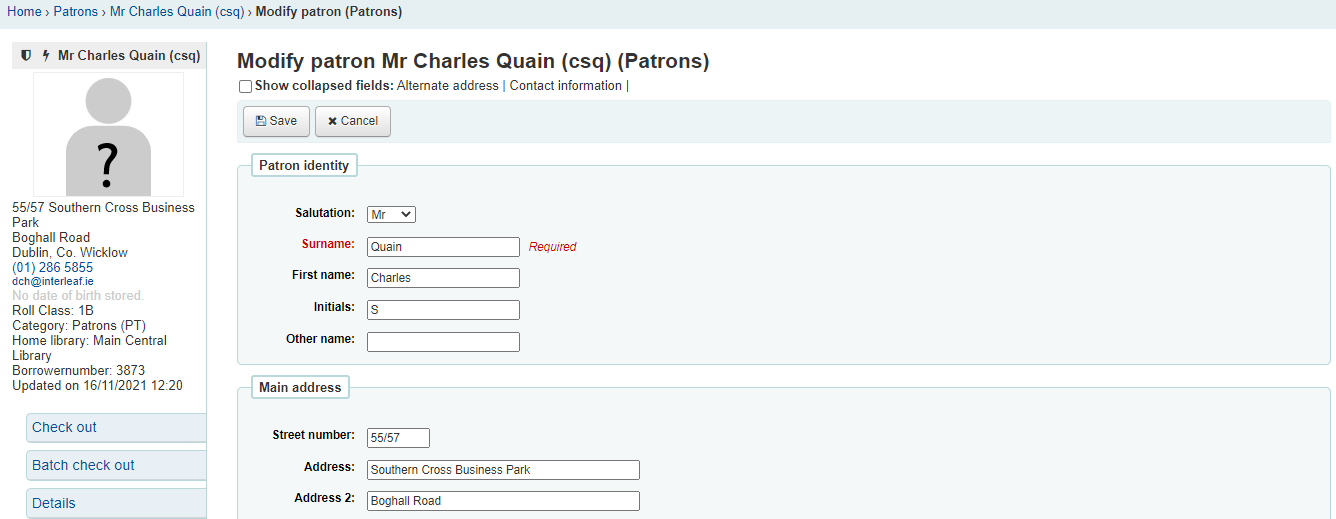
Task: Go to Home in breadcrumb
Action: (x=24, y=12)
